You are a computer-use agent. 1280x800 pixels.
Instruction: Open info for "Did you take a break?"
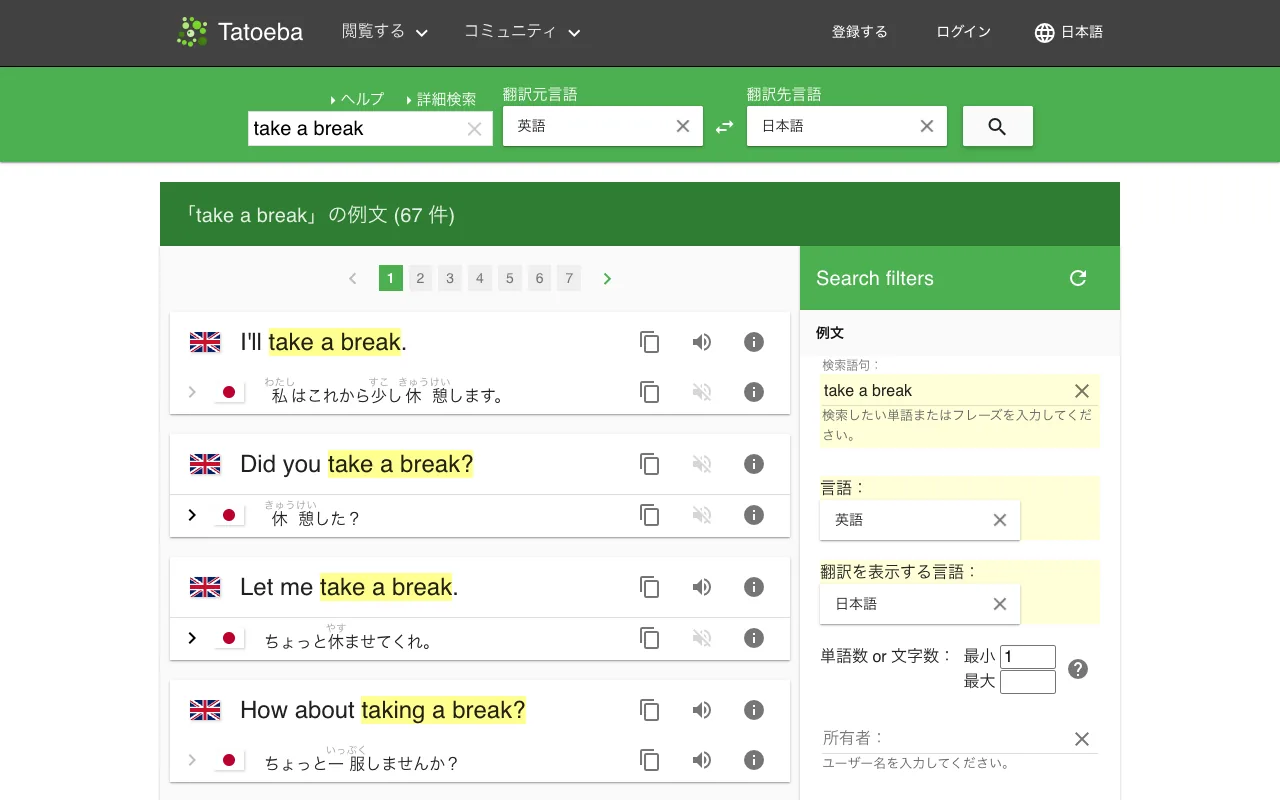click(754, 464)
